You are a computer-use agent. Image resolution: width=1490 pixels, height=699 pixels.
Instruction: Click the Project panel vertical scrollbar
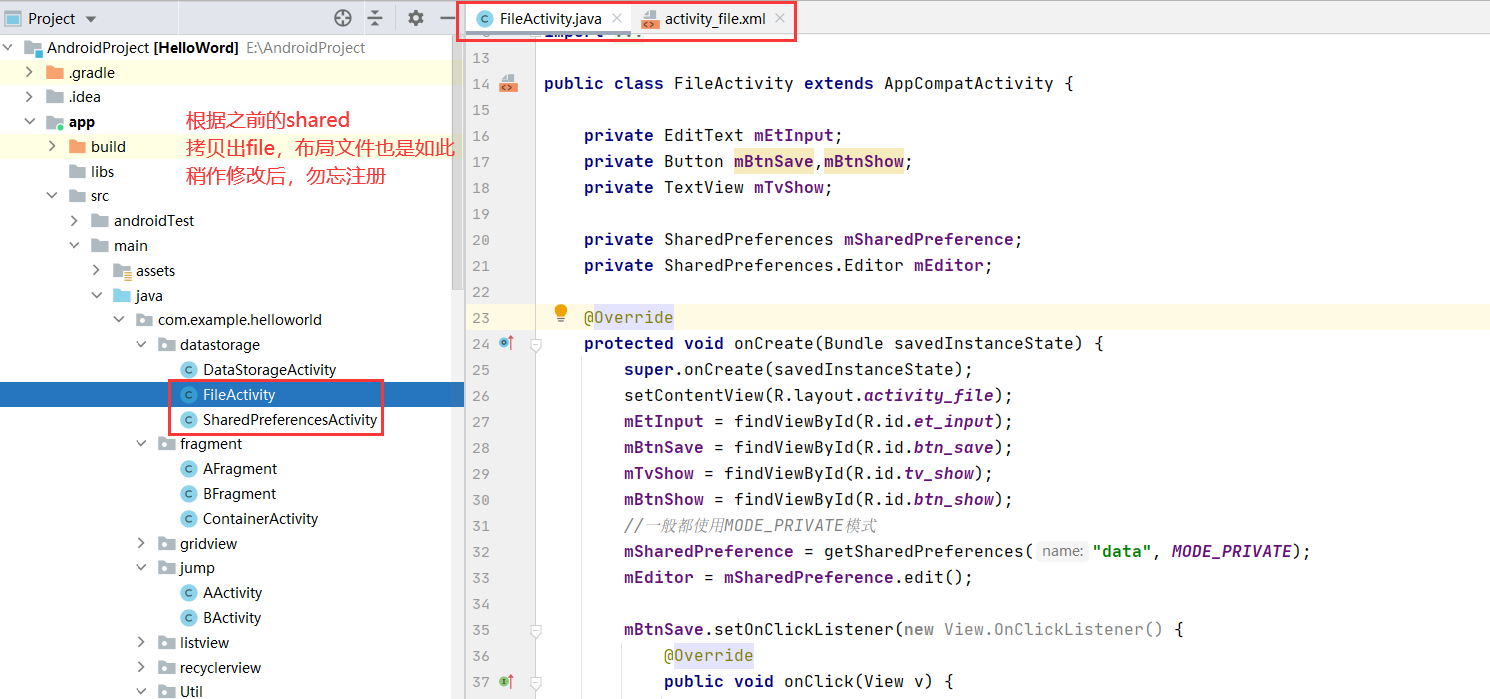[459, 160]
